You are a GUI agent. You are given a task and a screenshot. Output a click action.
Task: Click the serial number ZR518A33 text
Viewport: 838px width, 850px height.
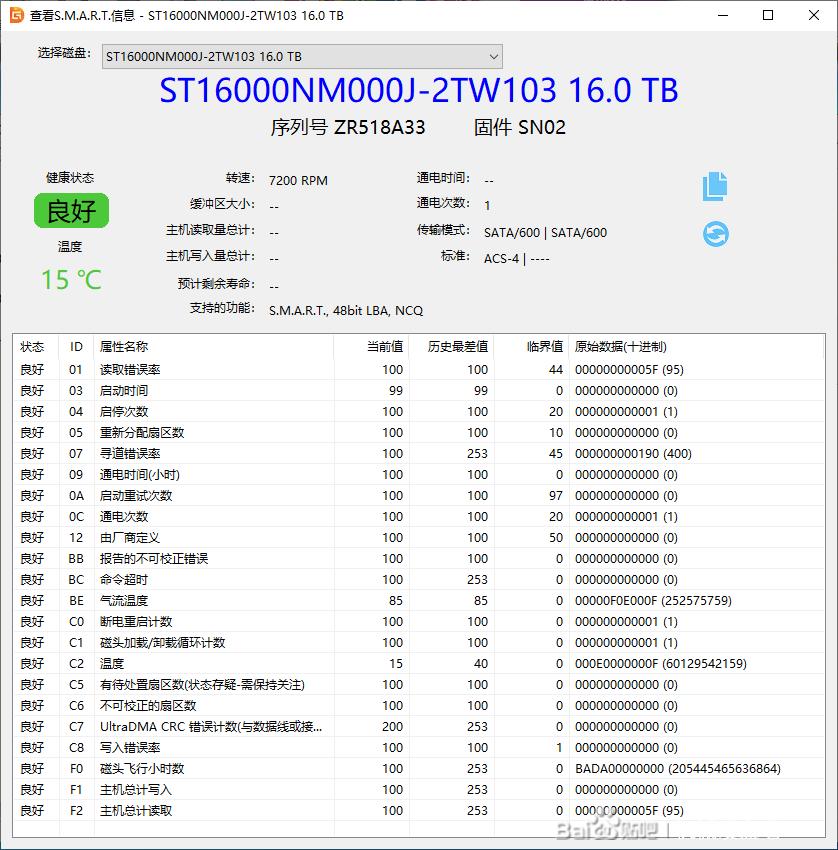point(379,127)
